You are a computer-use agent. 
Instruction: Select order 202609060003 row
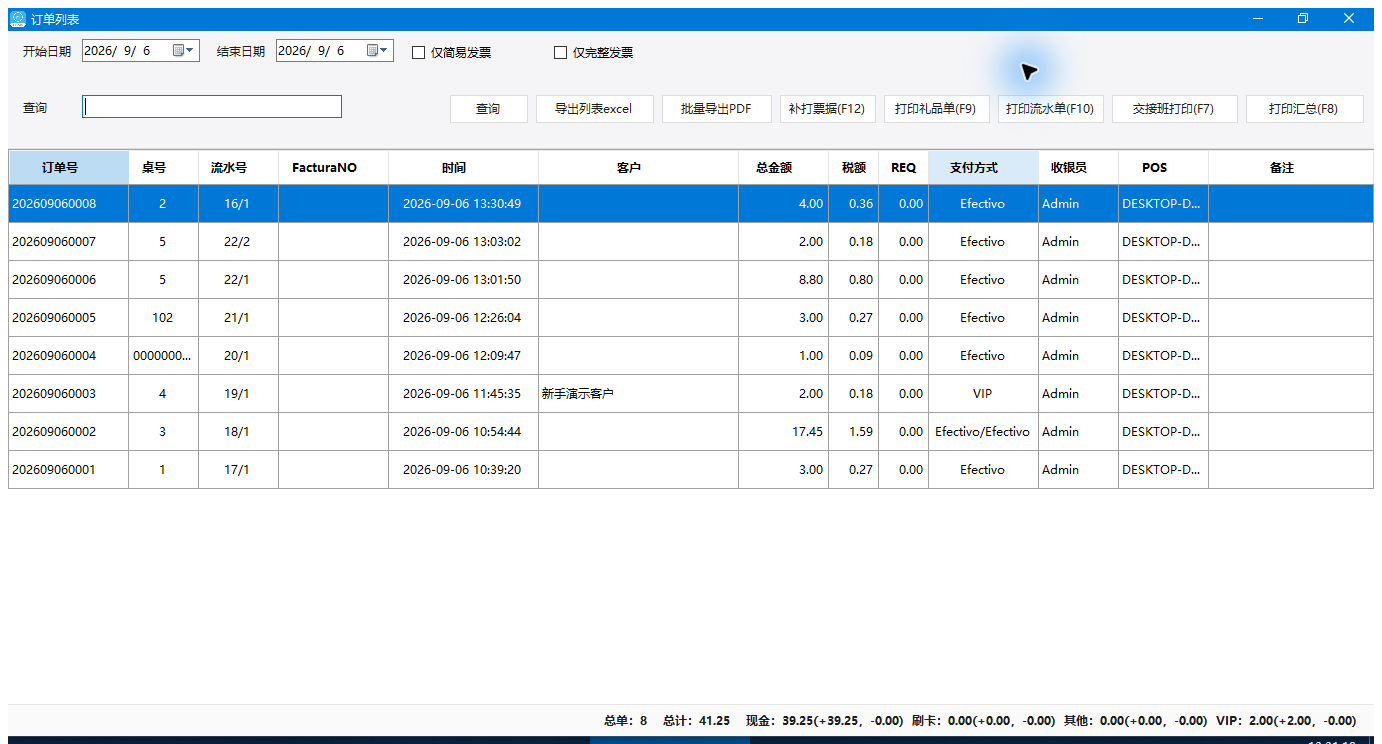[x=691, y=393]
